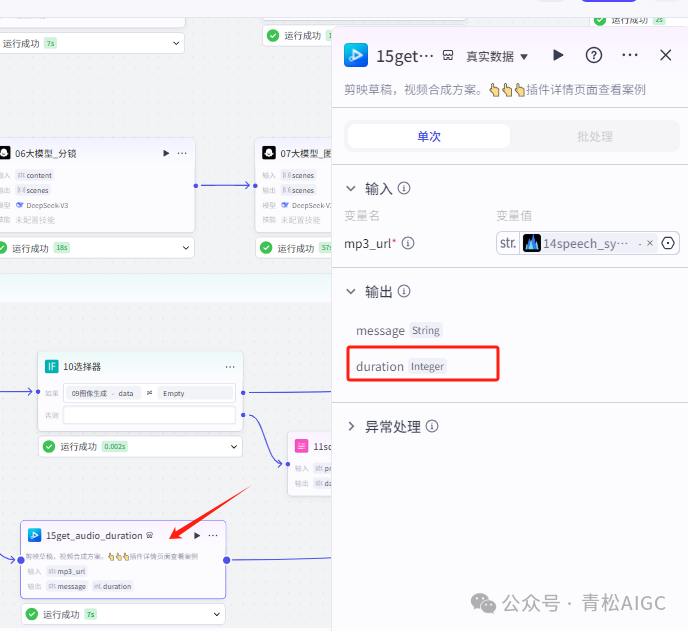The image size is (688, 631).
Task: Open the 真实数据 dropdown
Action: (x=497, y=57)
